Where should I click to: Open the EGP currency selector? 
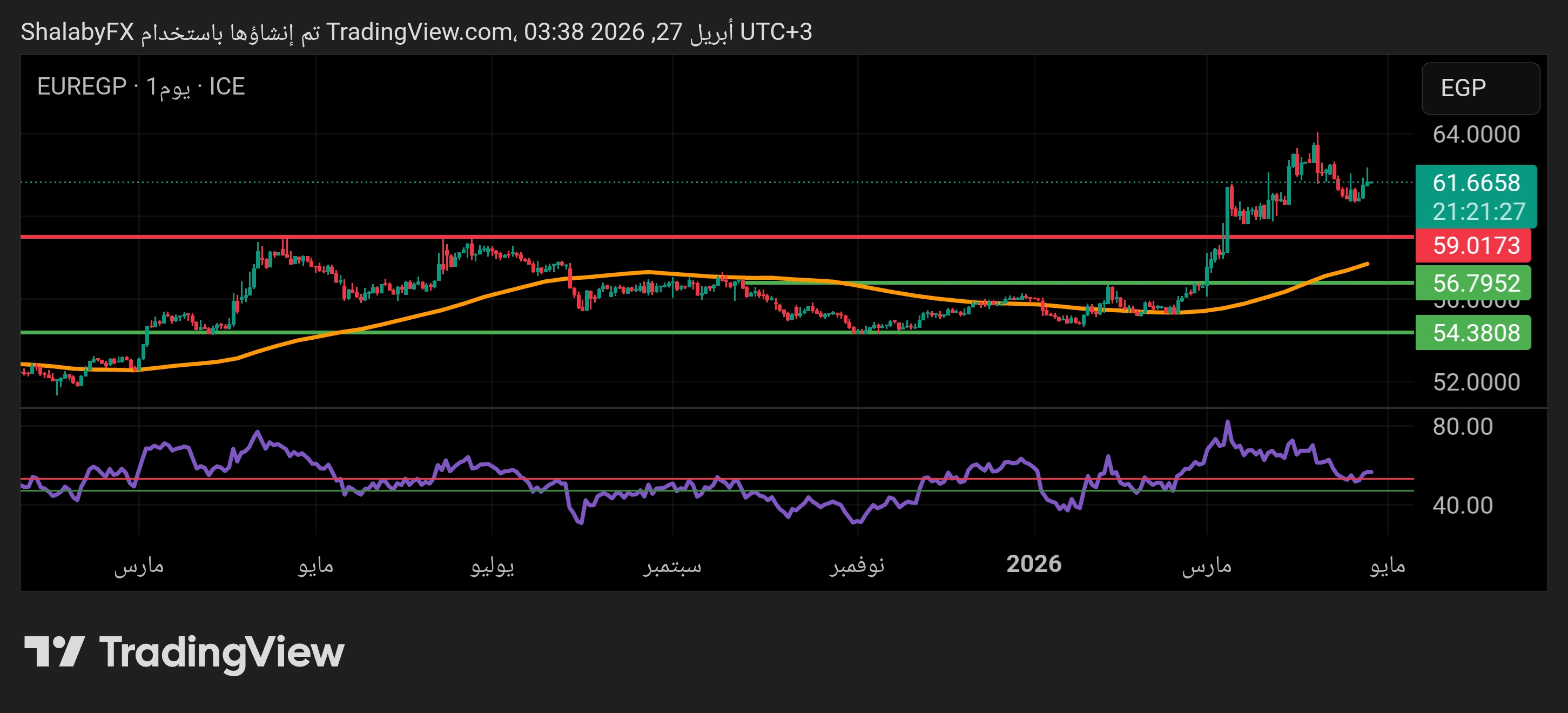[1480, 88]
